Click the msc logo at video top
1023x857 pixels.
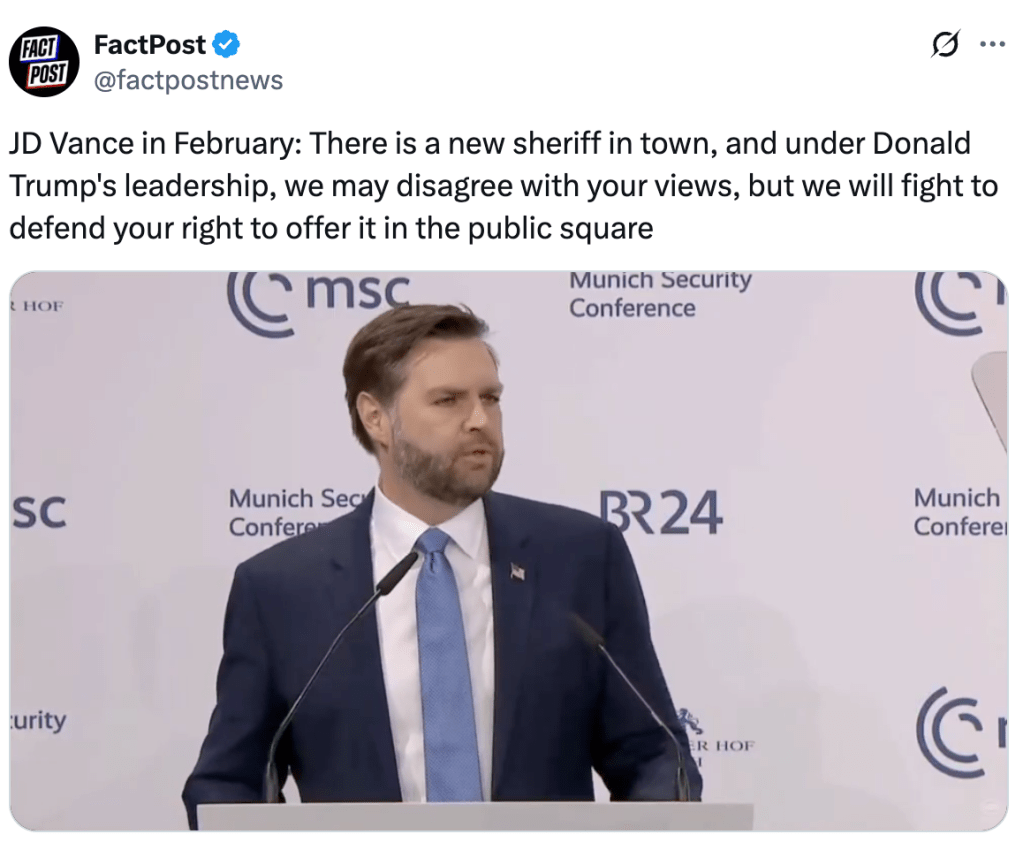coord(318,298)
